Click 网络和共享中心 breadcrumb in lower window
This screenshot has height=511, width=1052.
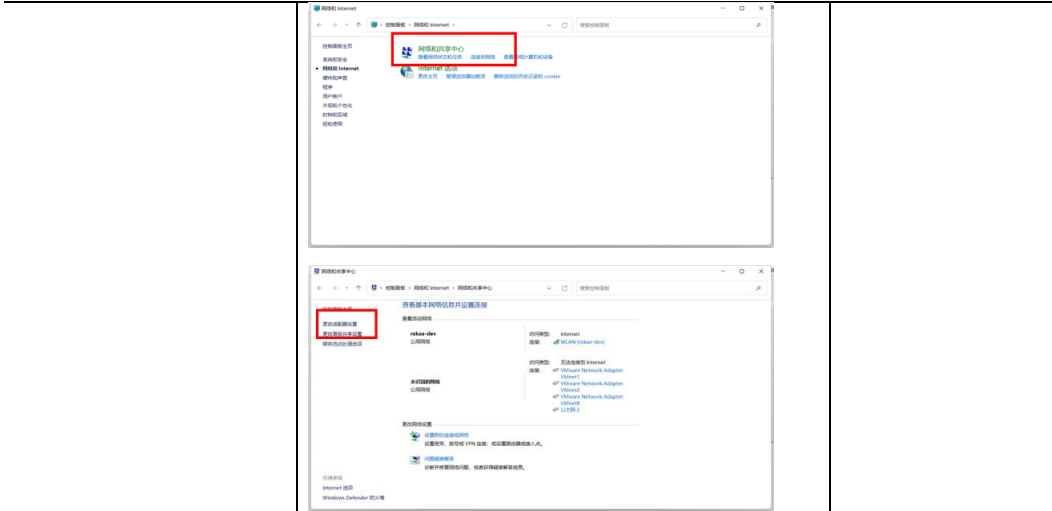coord(475,288)
